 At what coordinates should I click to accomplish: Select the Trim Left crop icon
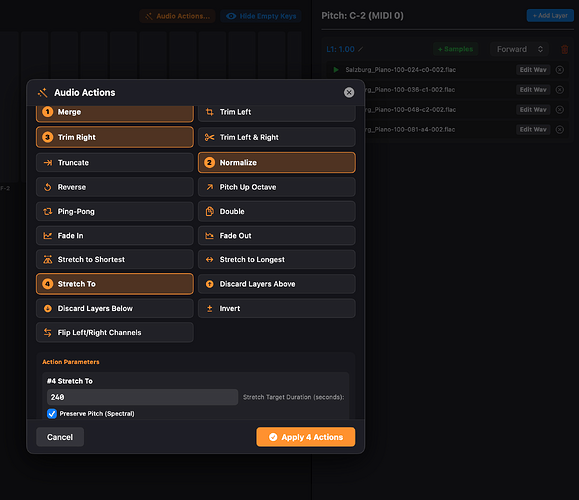tap(209, 112)
